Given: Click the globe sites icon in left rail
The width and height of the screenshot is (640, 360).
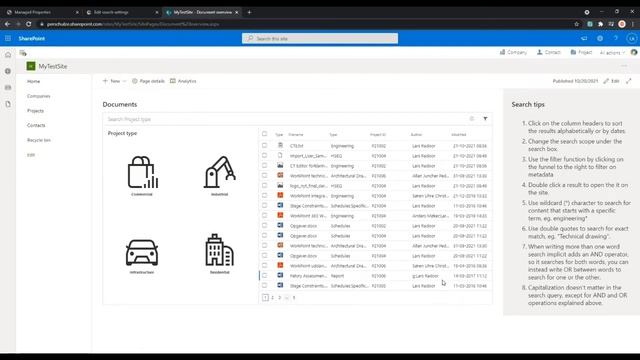Looking at the screenshot, I should 8,71.
